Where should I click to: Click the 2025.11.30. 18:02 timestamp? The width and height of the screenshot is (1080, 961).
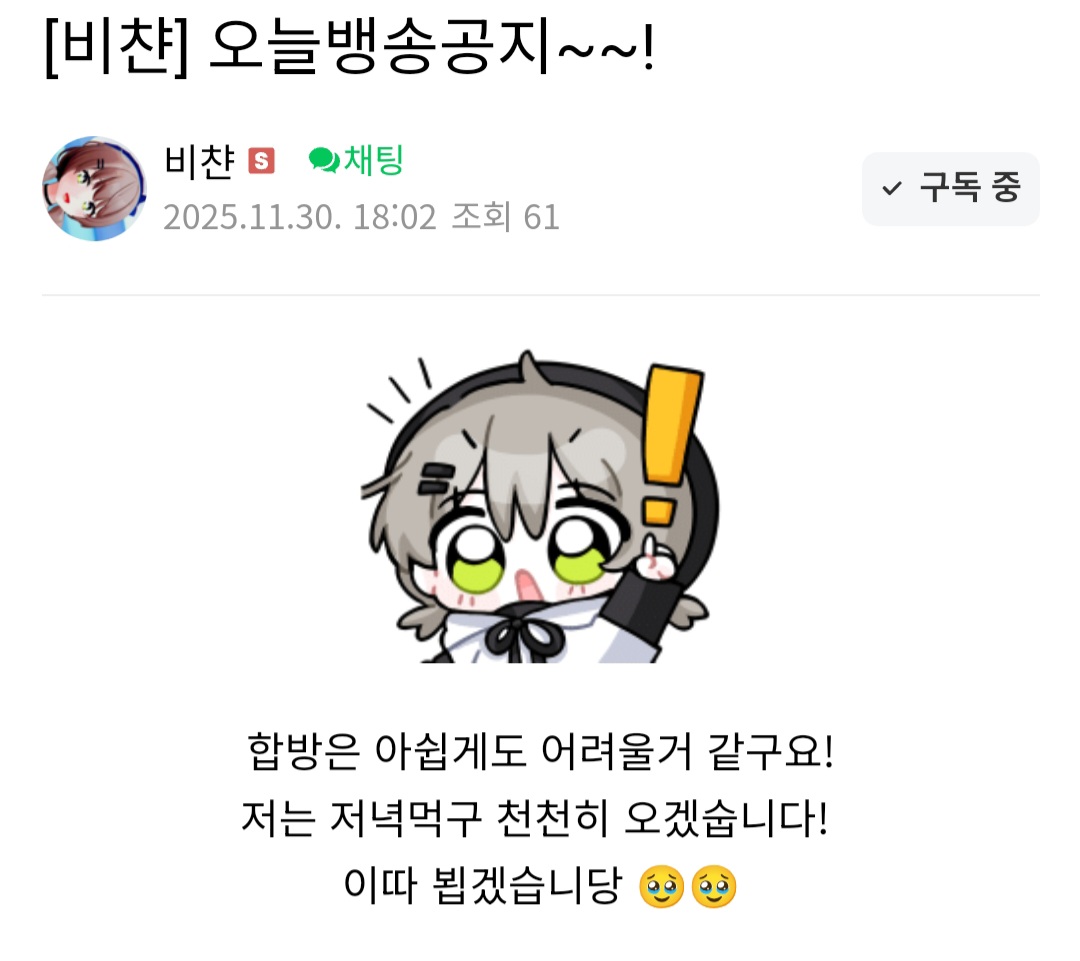pos(300,217)
